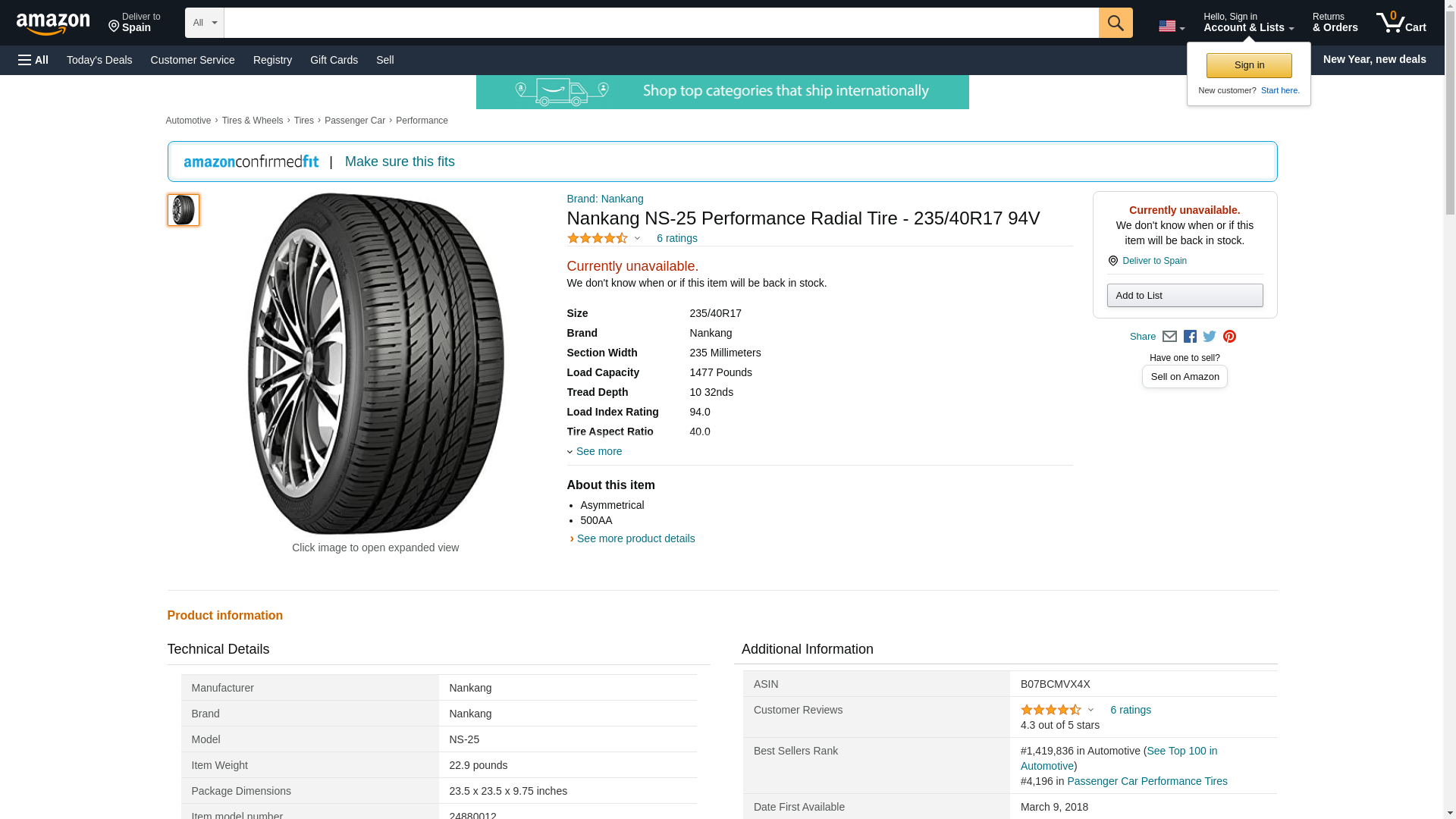Click Passenger Car breadcrumb link
Image resolution: width=1456 pixels, height=819 pixels.
pos(354,121)
